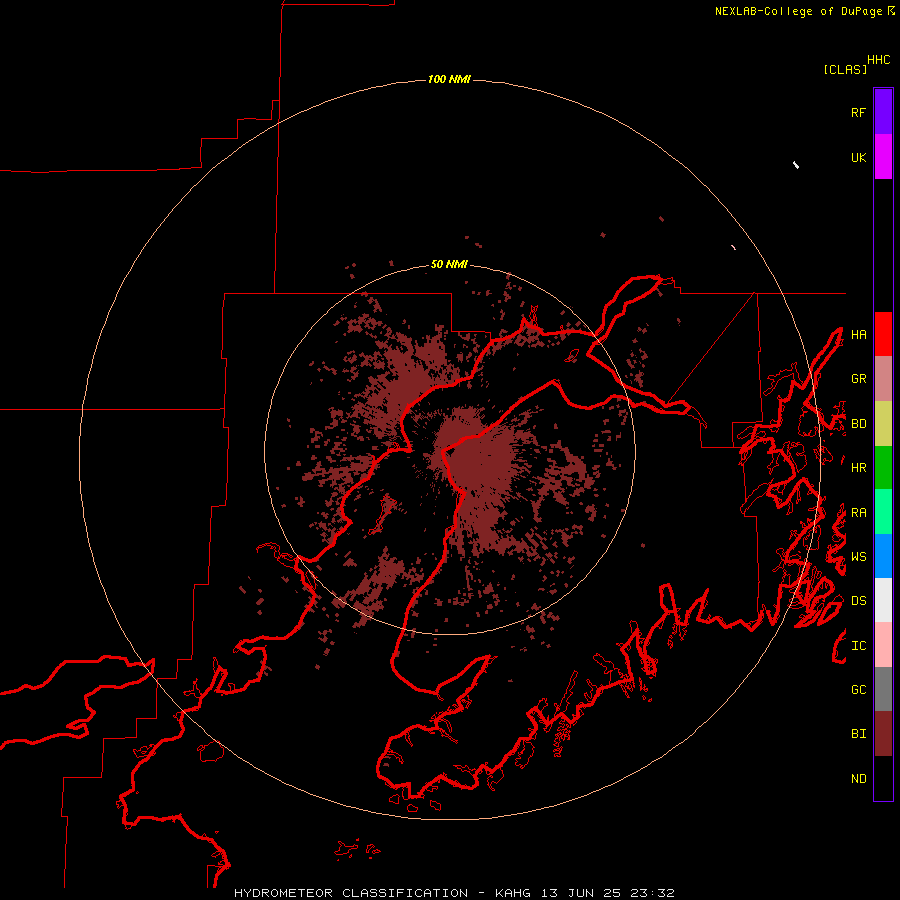The height and width of the screenshot is (900, 900).
Task: Click the RF purple legend swatch
Action: (883, 112)
